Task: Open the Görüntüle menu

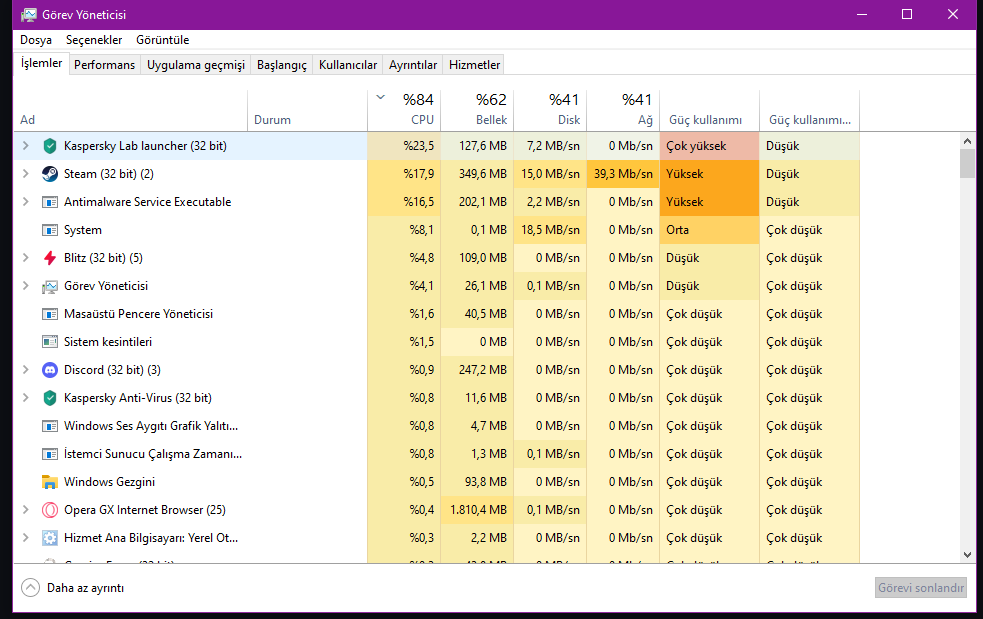Action: (162, 40)
